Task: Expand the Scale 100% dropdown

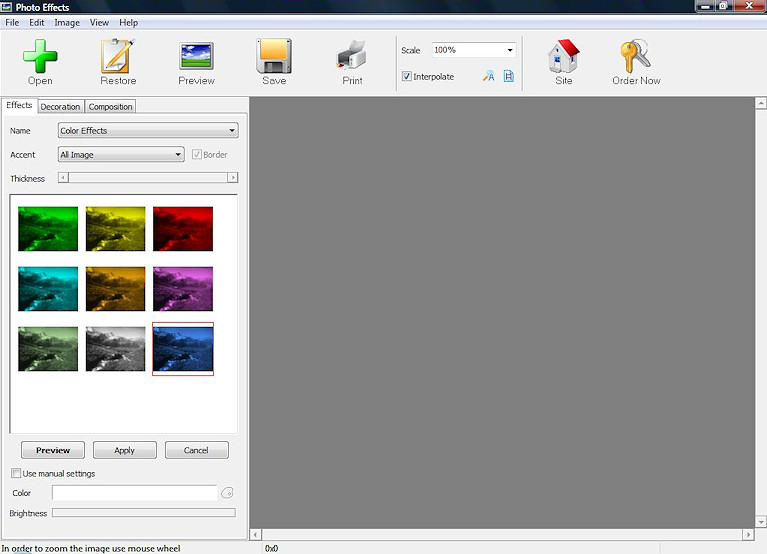Action: [x=509, y=50]
